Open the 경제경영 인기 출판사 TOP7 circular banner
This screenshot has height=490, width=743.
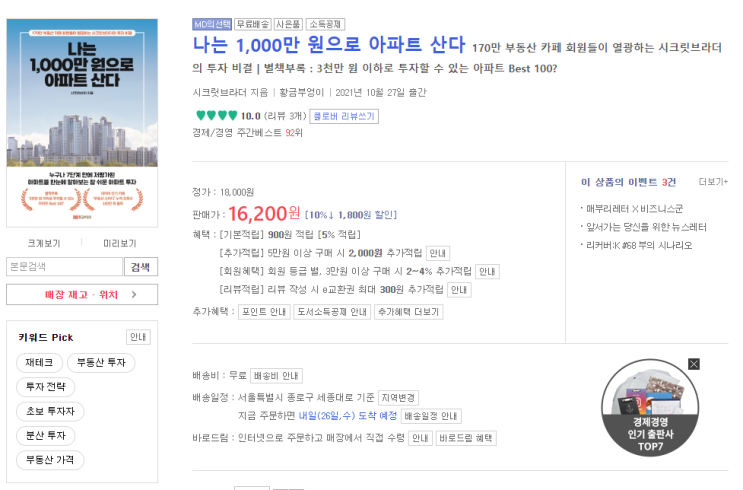(650, 408)
